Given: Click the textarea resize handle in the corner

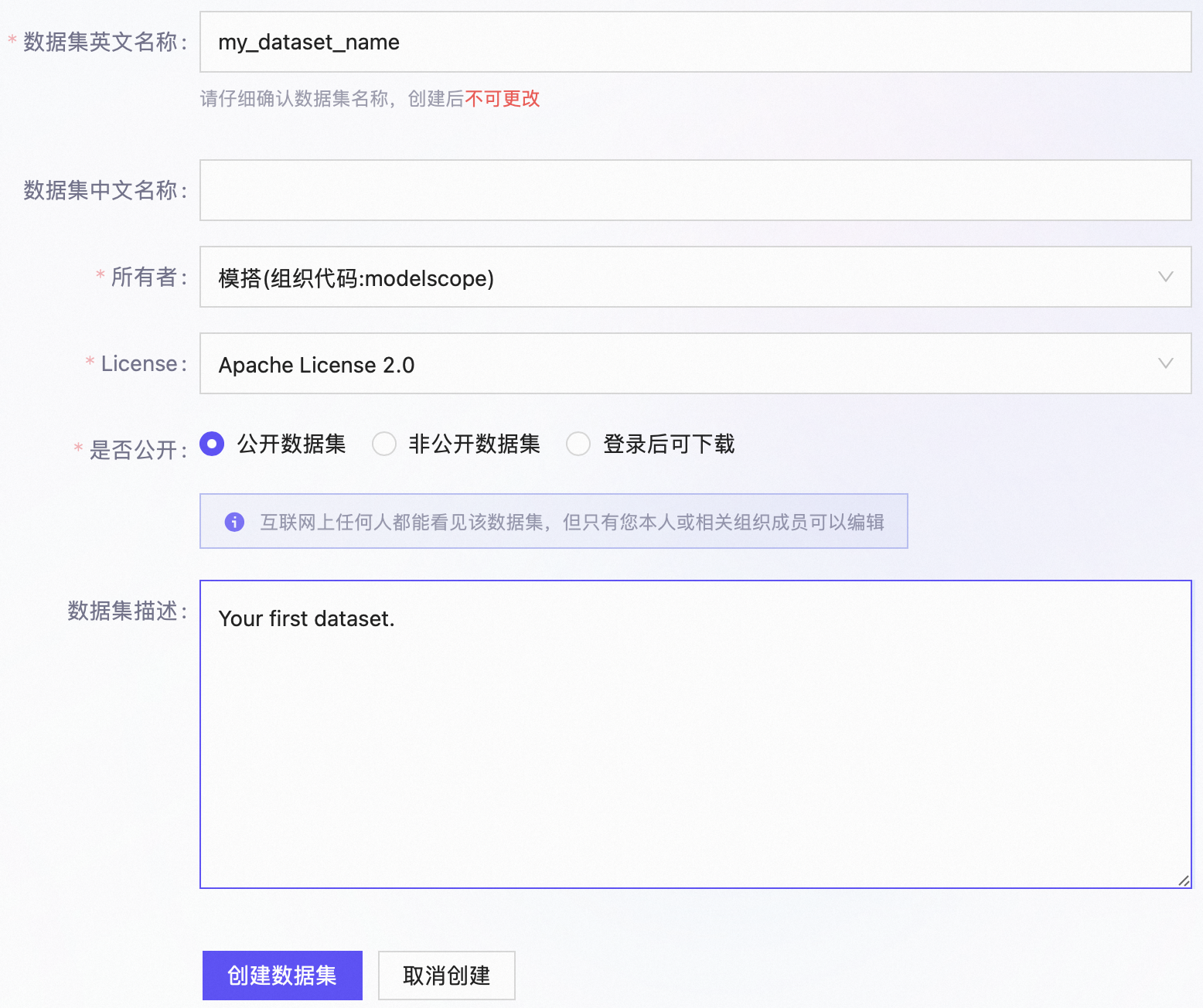Looking at the screenshot, I should coord(1183,880).
